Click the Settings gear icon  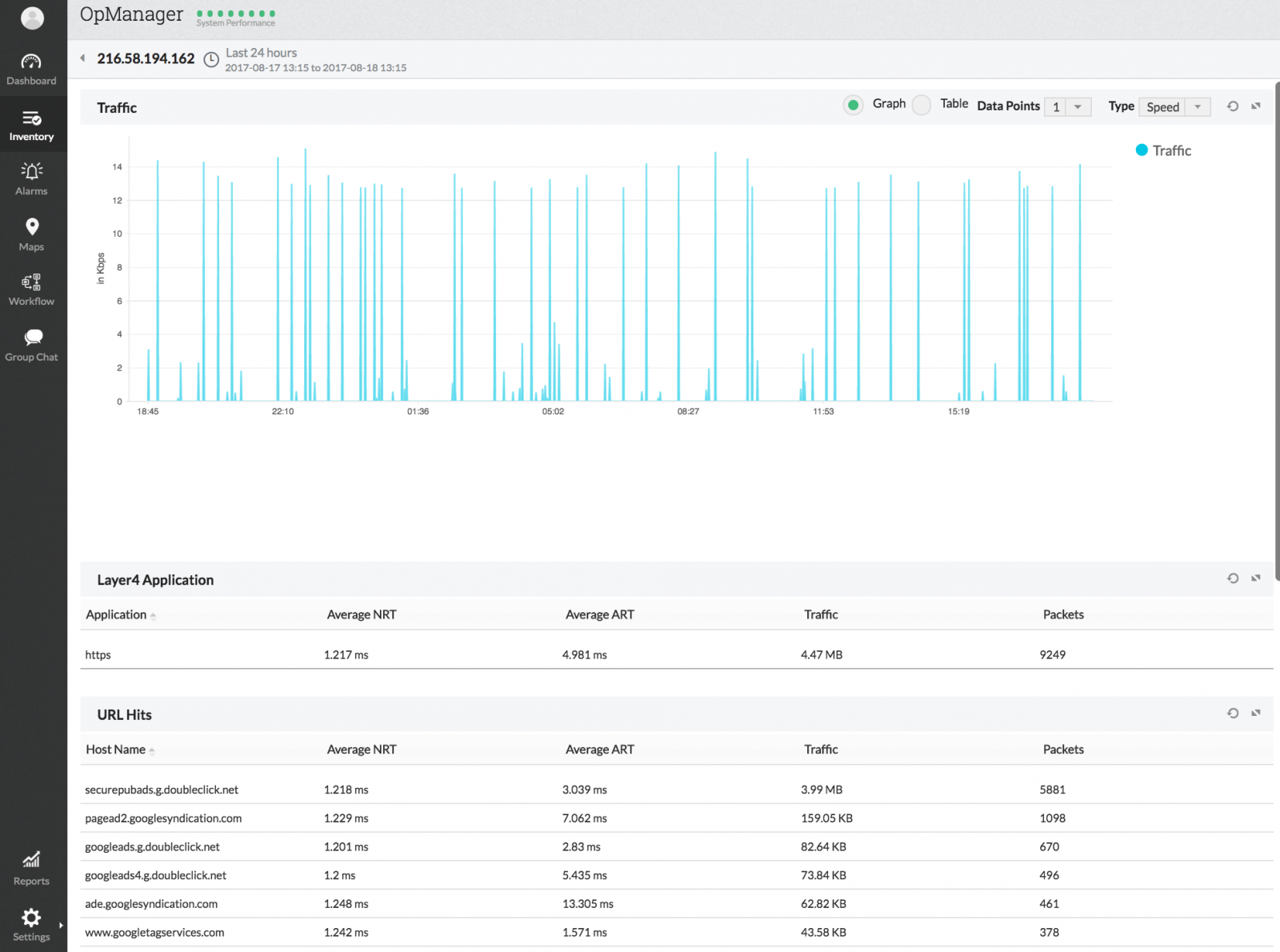pyautogui.click(x=31, y=918)
